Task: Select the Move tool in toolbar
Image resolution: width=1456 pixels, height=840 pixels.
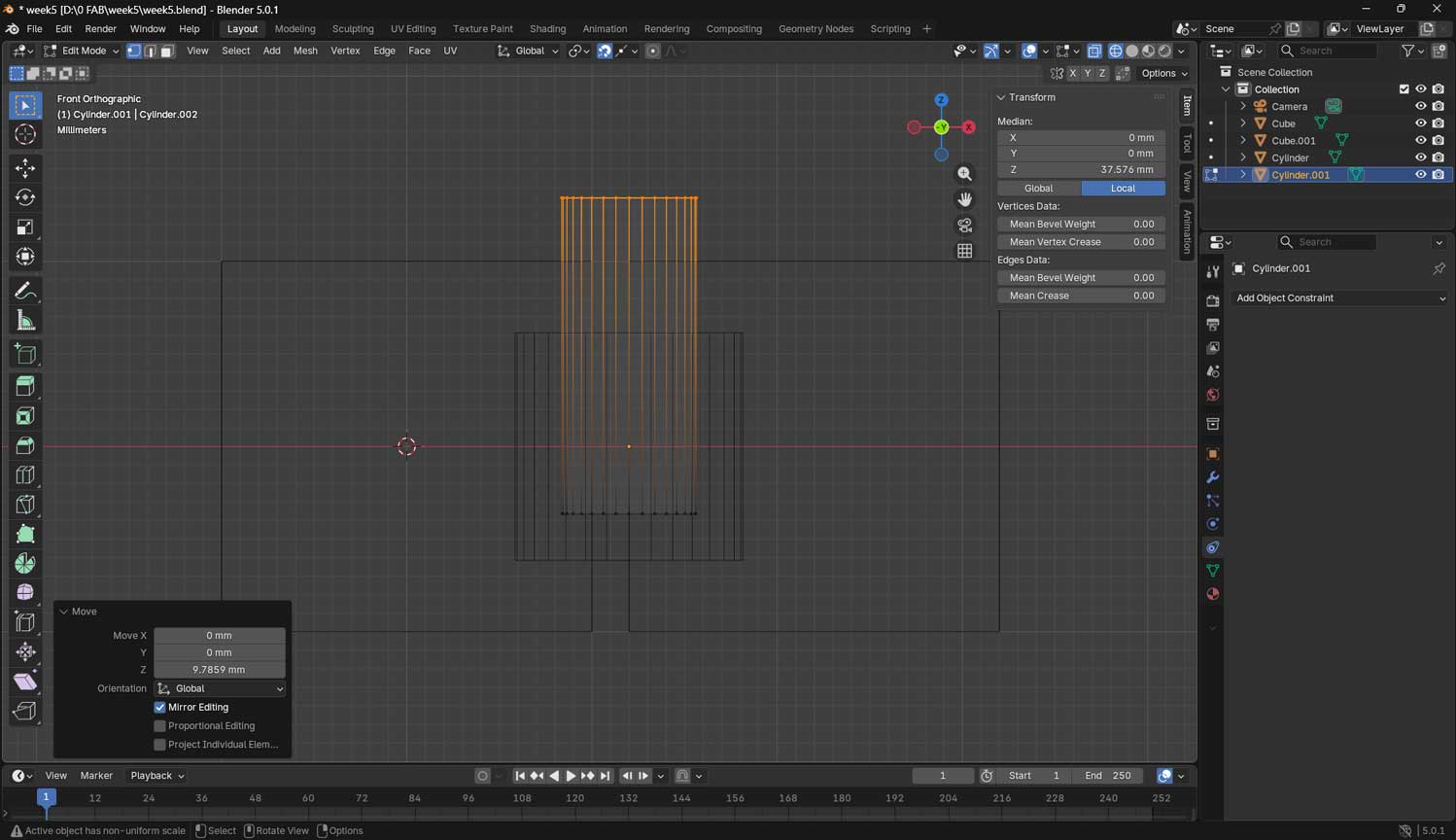Action: (25, 168)
